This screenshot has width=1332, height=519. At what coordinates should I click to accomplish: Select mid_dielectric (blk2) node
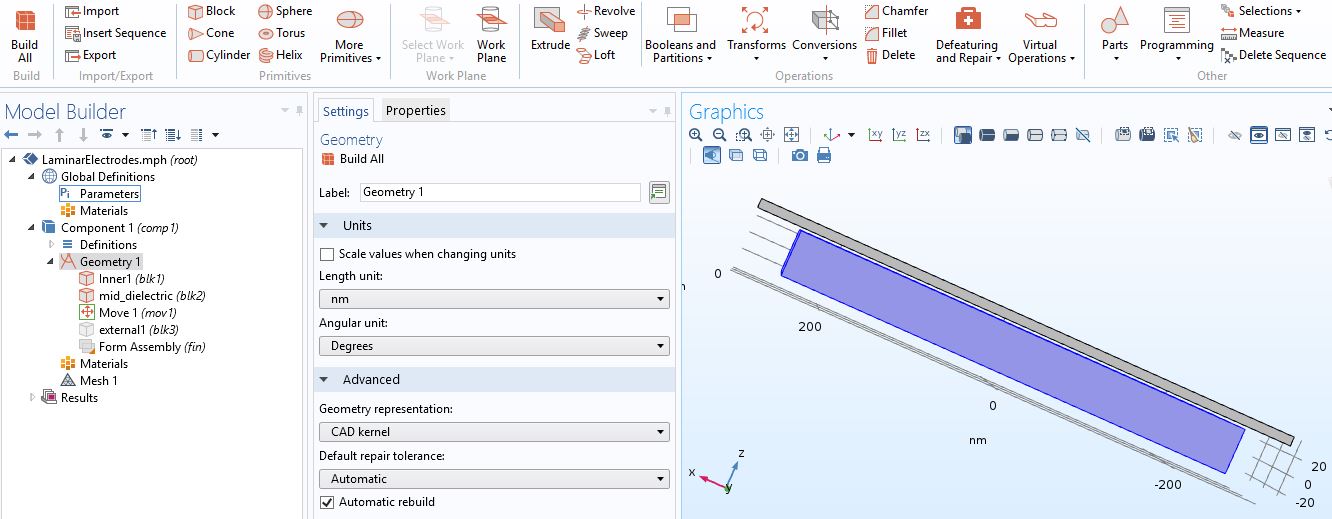pos(142,296)
